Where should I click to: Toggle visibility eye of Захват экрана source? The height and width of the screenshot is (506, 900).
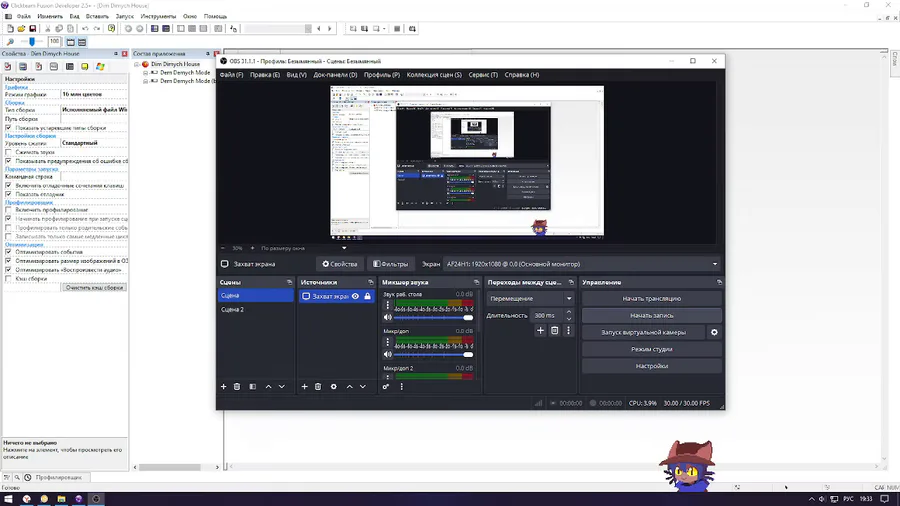coord(355,296)
